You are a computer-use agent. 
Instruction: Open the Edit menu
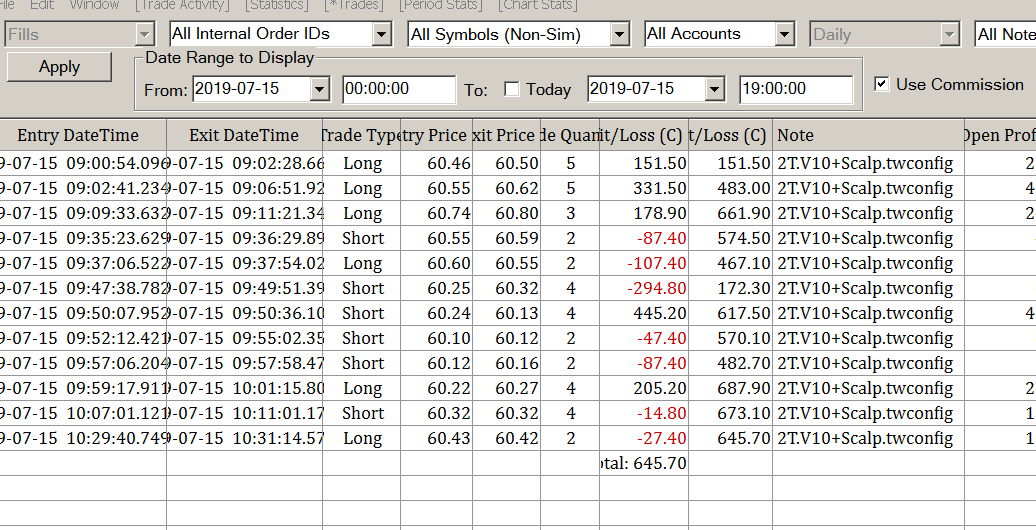pyautogui.click(x=42, y=5)
